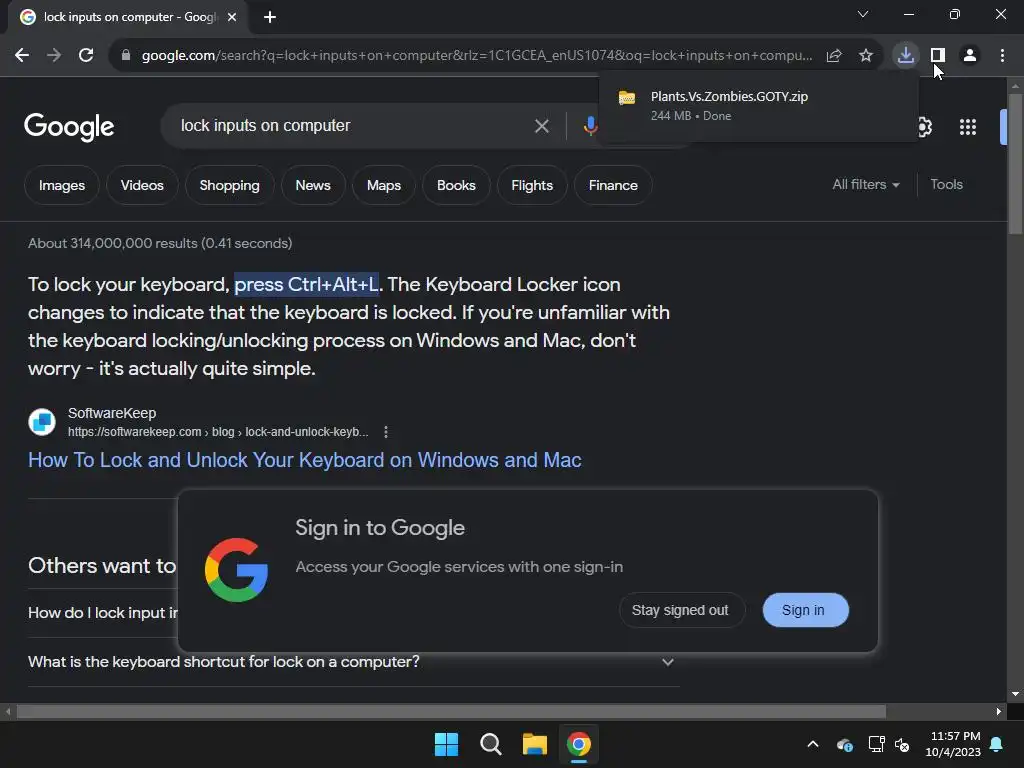1024x768 pixels.
Task: Open the Chrome downloads button
Action: 906,56
